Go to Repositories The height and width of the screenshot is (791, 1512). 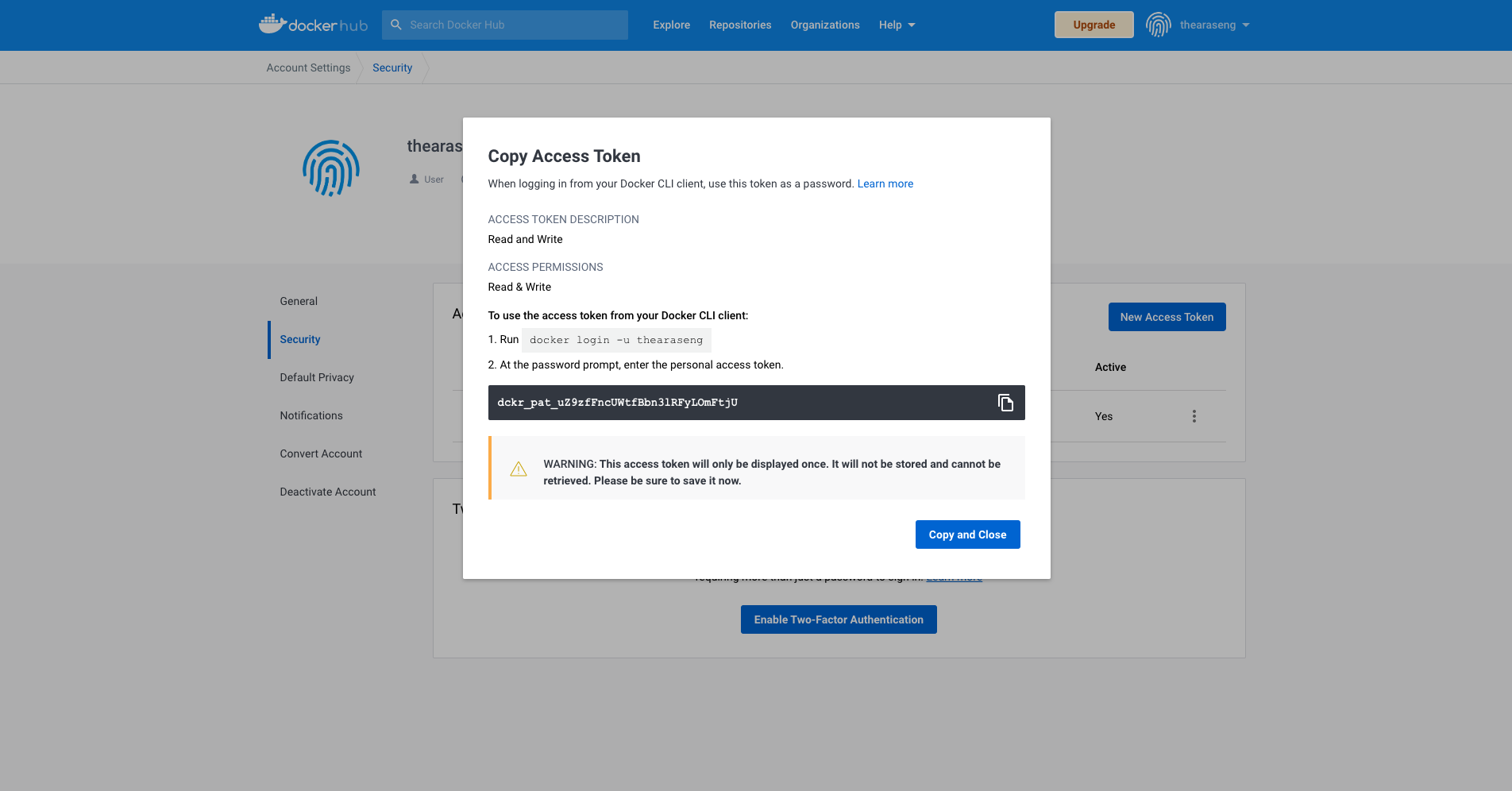[740, 25]
